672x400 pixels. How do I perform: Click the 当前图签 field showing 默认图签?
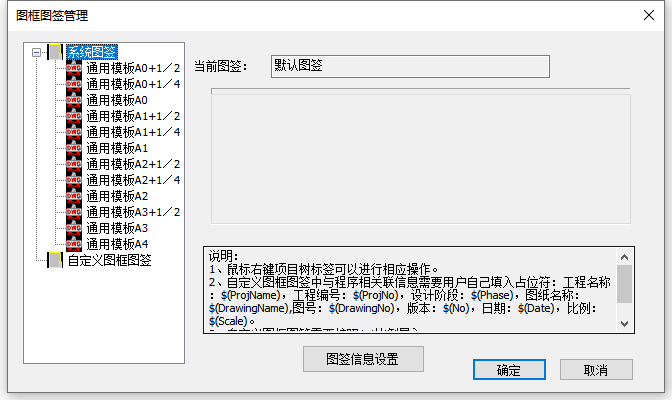[410, 66]
